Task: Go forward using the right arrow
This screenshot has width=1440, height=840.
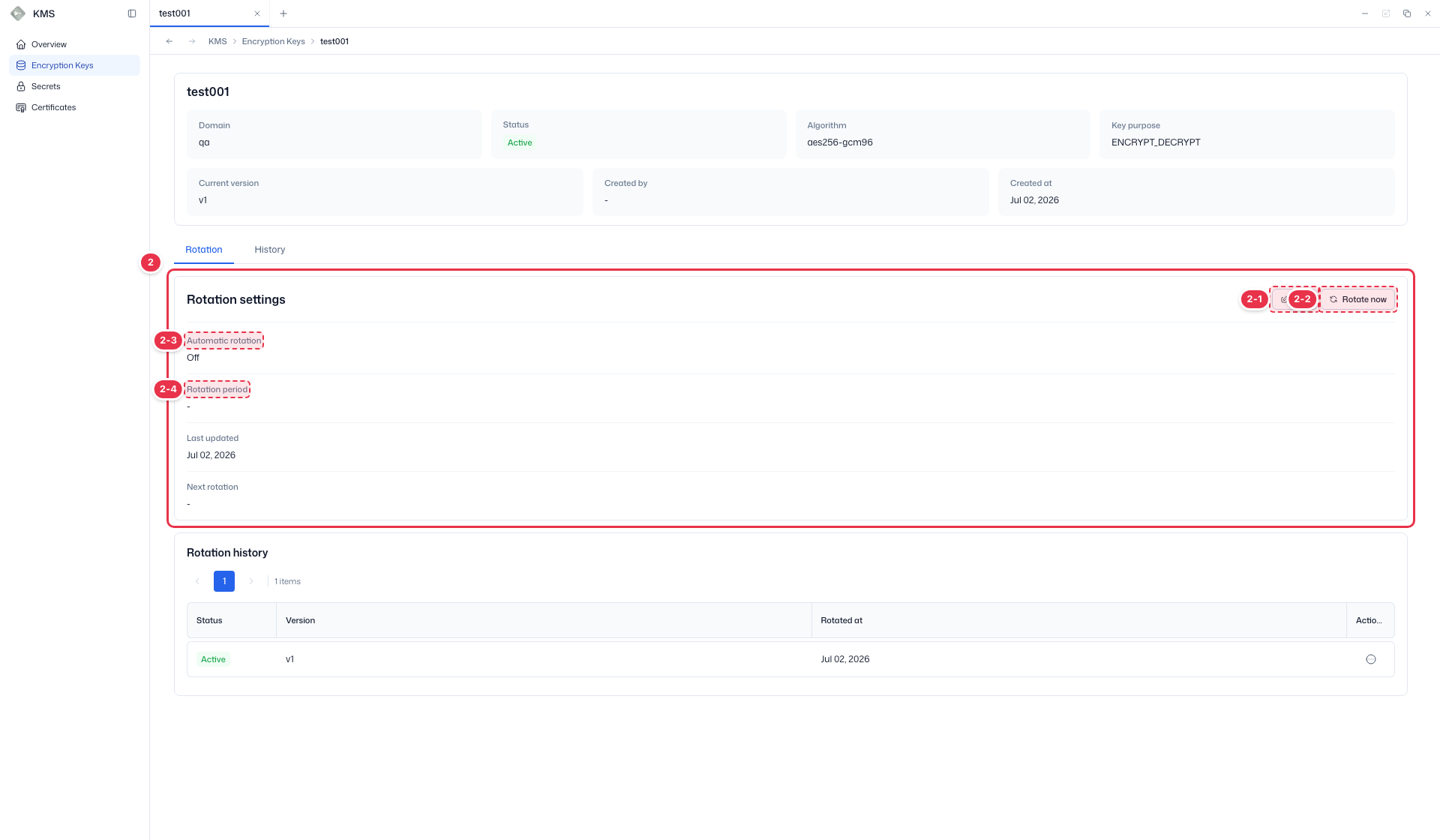Action: [192, 41]
